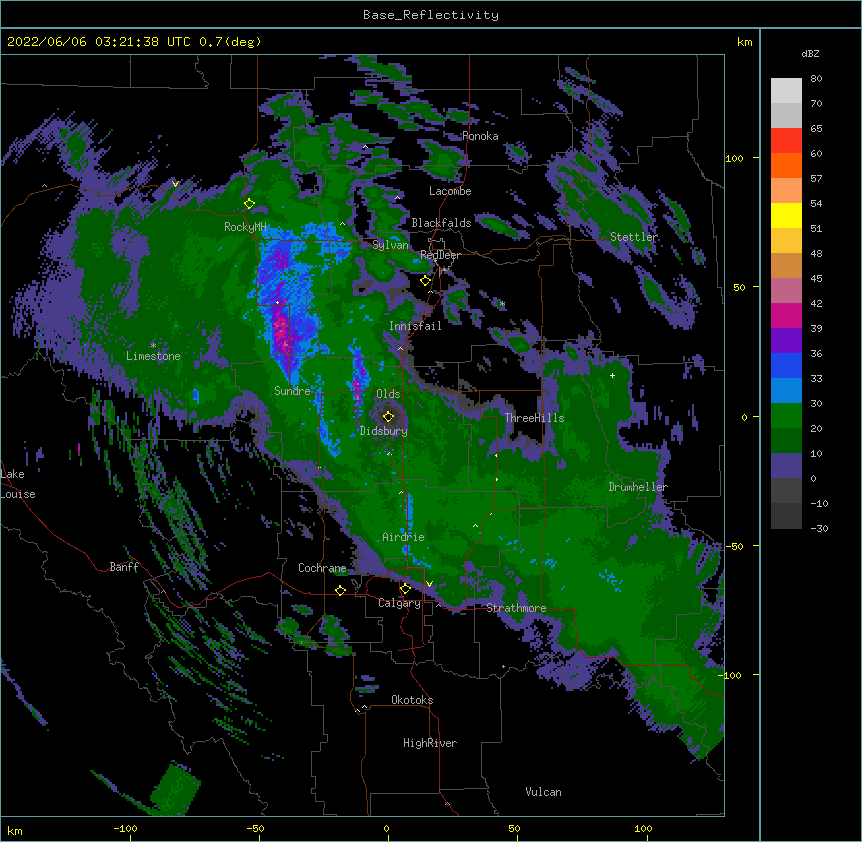Click the Lake Louise label
This screenshot has height=842, width=862.
pyautogui.click(x=16, y=484)
